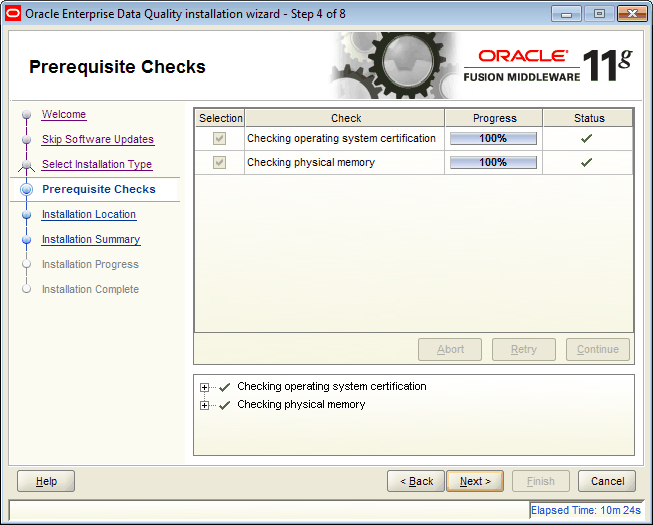Click the status checkmark for operating system certification row
Image resolution: width=653 pixels, height=525 pixels.
coord(586,138)
